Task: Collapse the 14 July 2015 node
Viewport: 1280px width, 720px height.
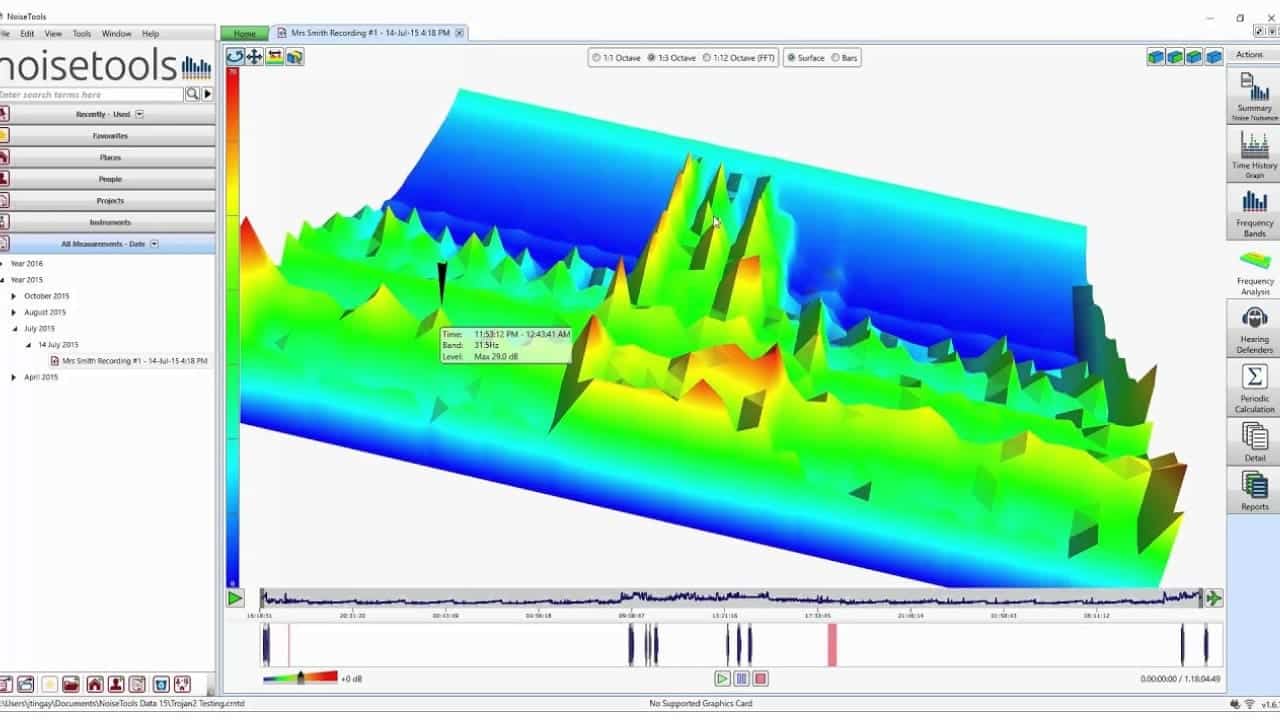Action: (28, 345)
